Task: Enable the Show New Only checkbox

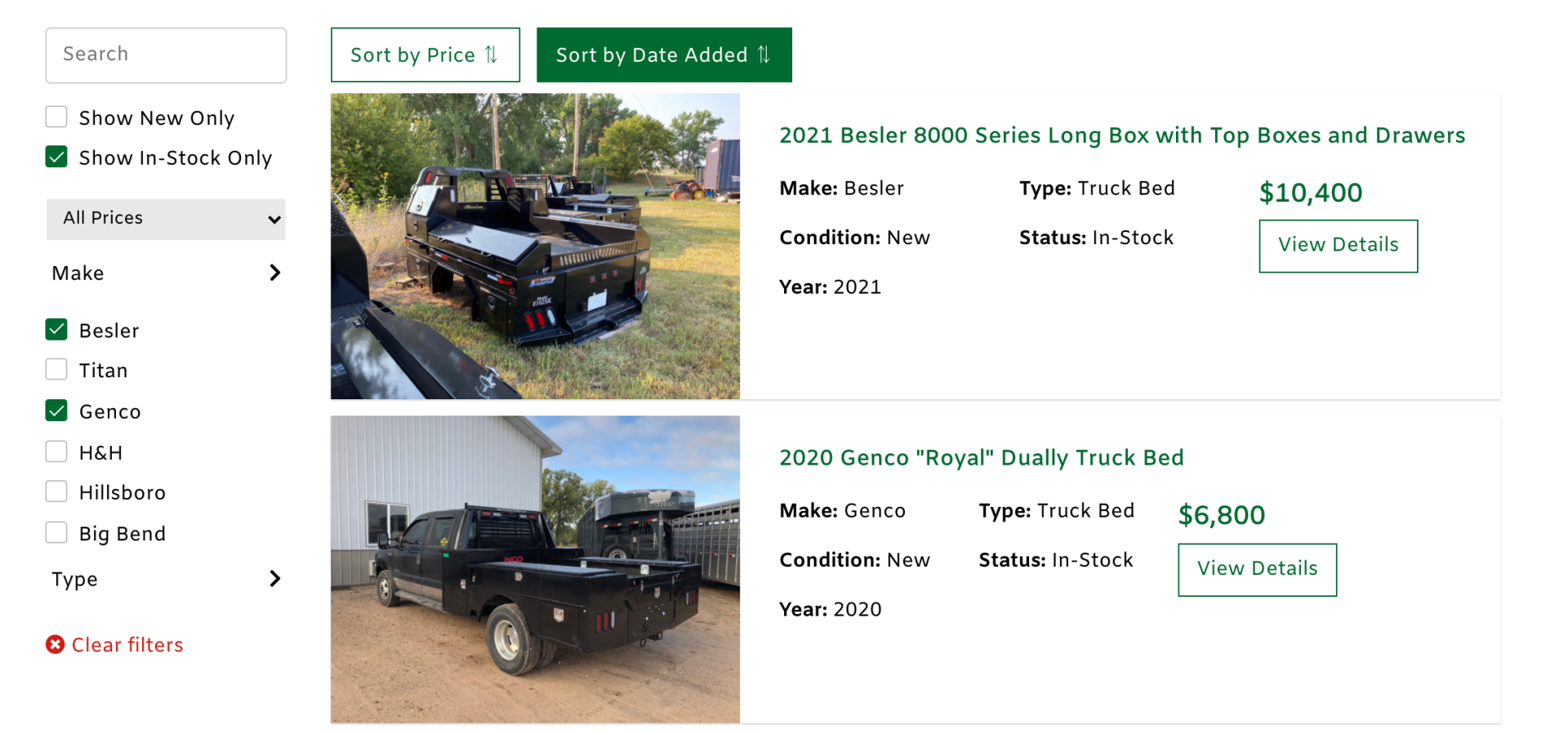Action: tap(56, 118)
